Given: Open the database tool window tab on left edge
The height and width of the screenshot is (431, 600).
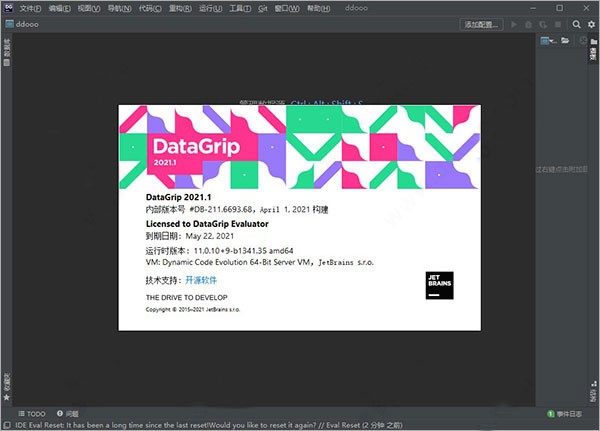Looking at the screenshot, I should [7, 52].
